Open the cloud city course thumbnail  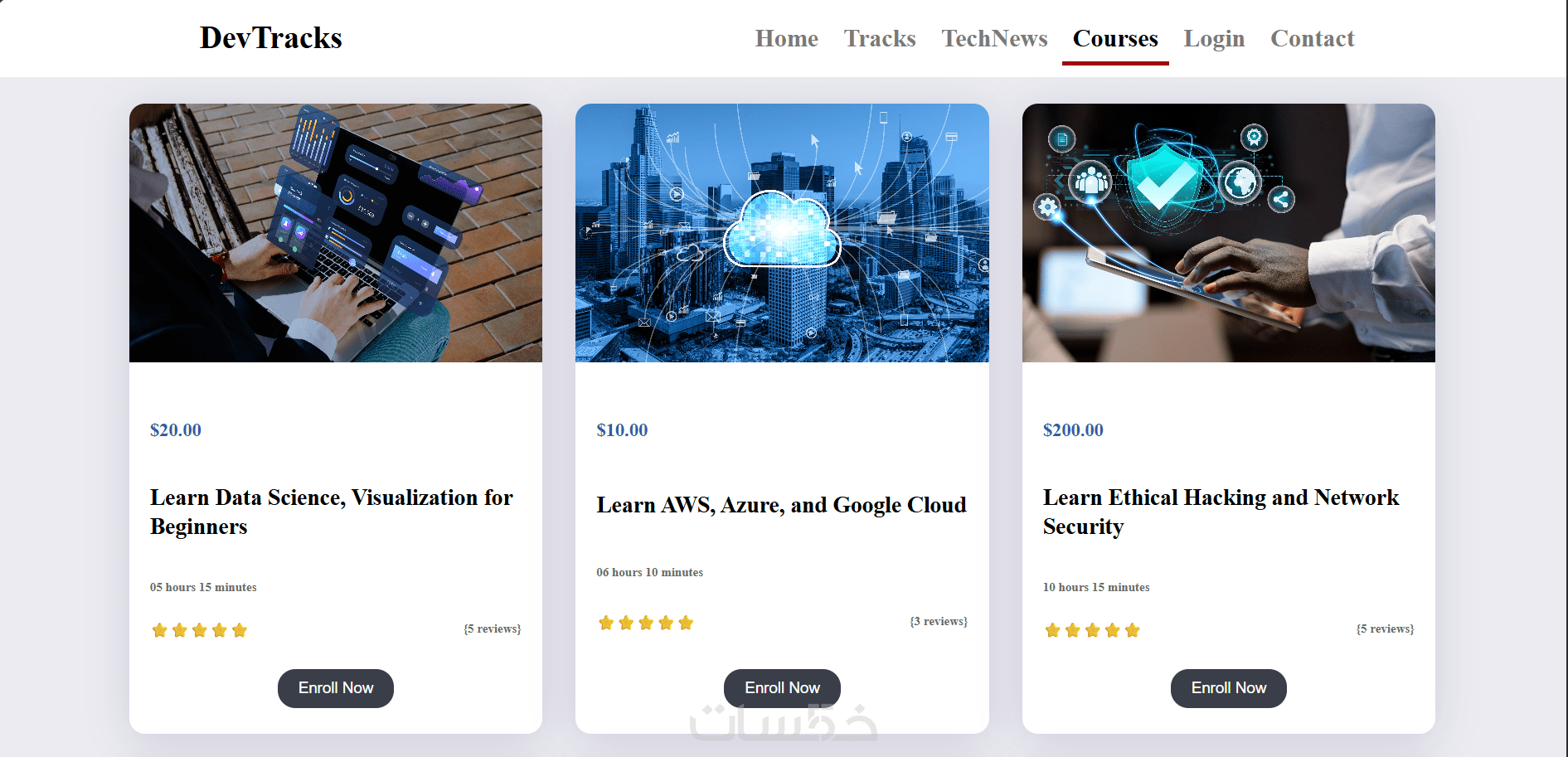(782, 233)
